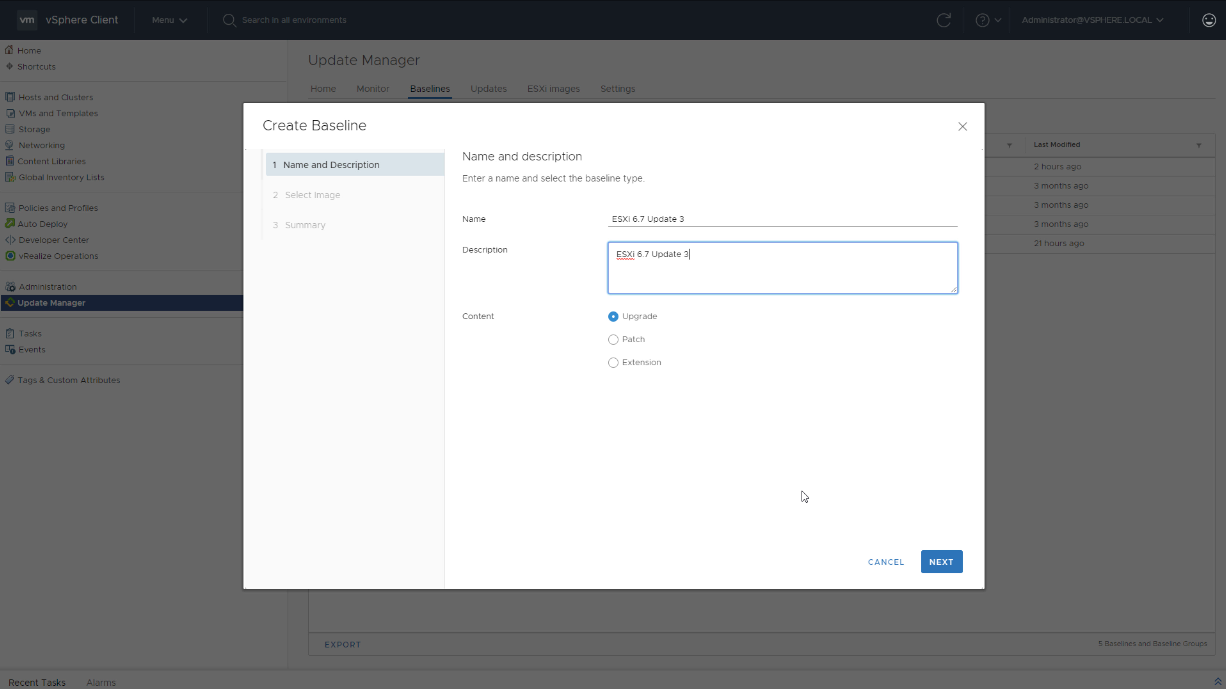Click the Last Modified column header

tap(1057, 145)
